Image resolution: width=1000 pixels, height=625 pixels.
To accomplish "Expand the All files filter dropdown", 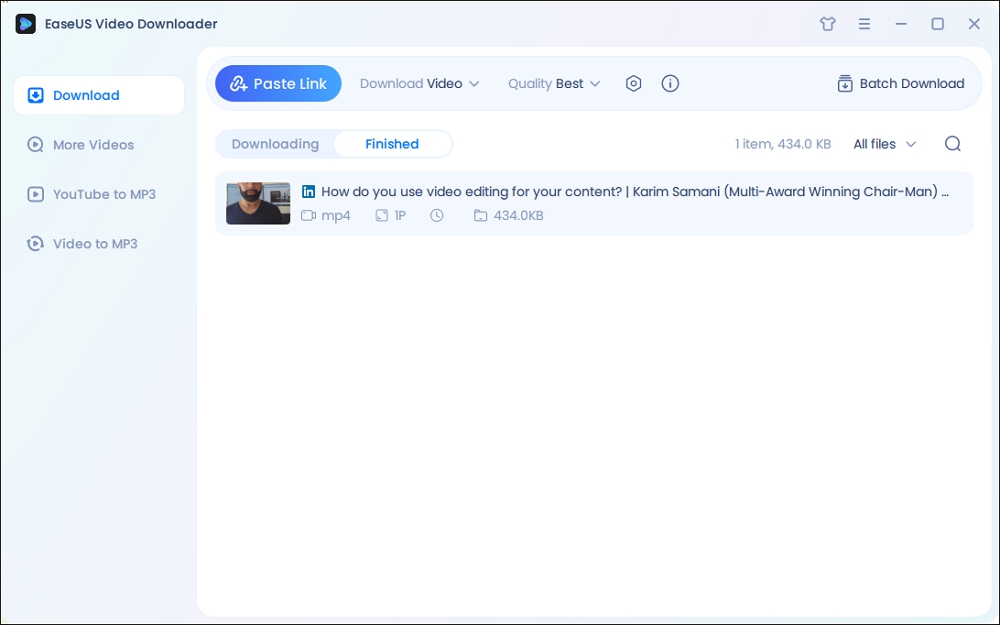I will click(885, 144).
